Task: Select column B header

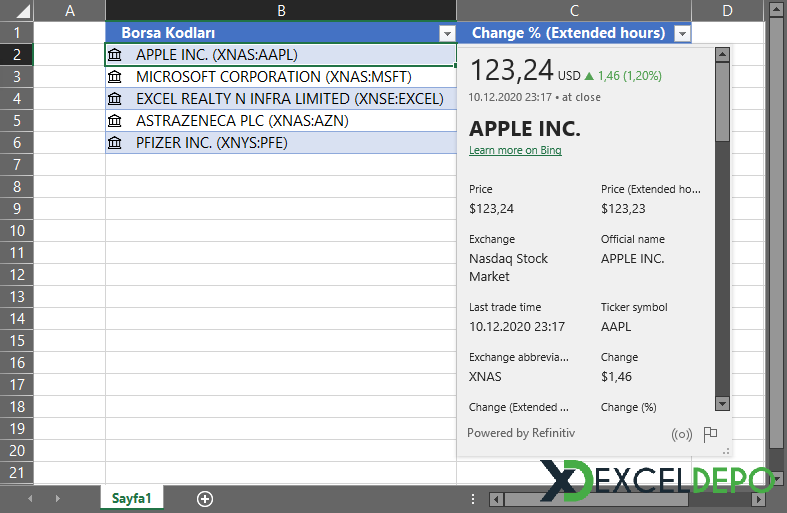Action: coord(281,11)
